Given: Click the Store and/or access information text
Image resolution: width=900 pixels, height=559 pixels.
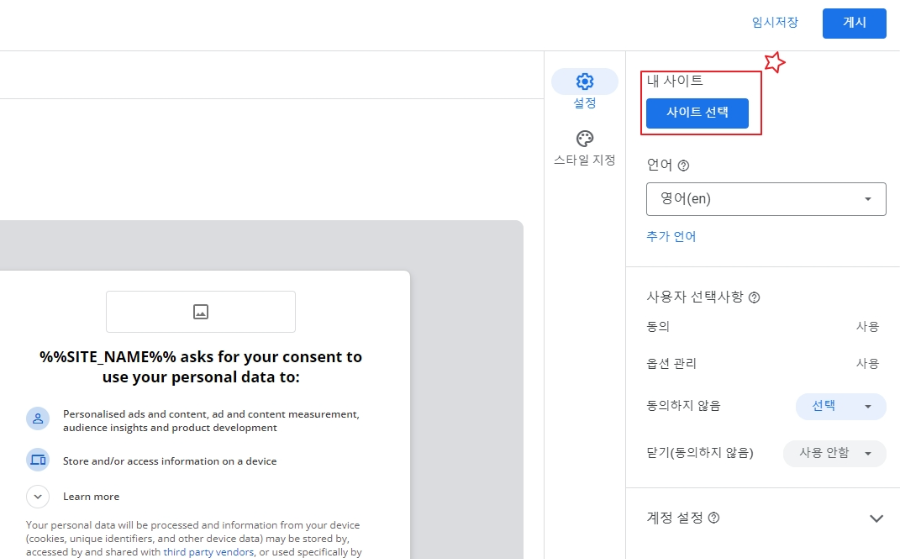Looking at the screenshot, I should click(x=170, y=461).
